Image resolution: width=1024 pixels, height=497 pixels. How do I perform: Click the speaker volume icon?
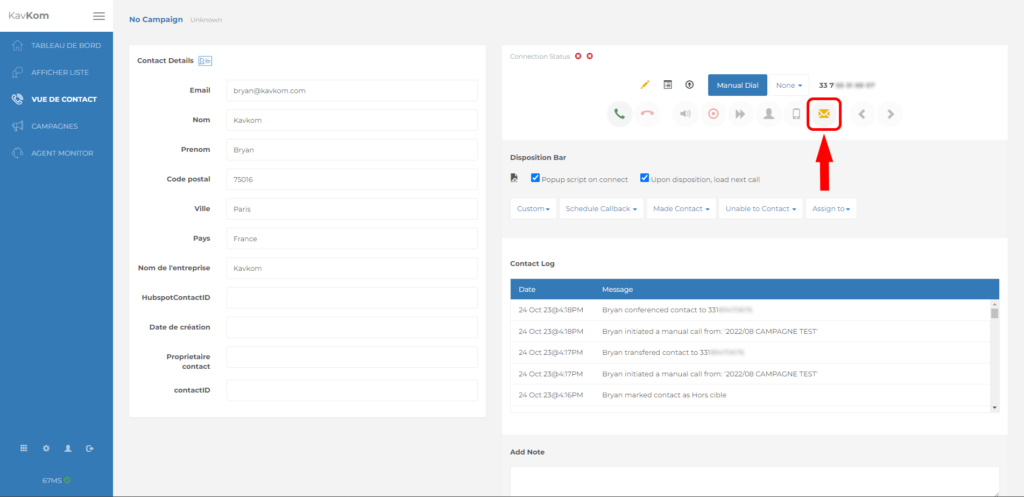tap(685, 114)
